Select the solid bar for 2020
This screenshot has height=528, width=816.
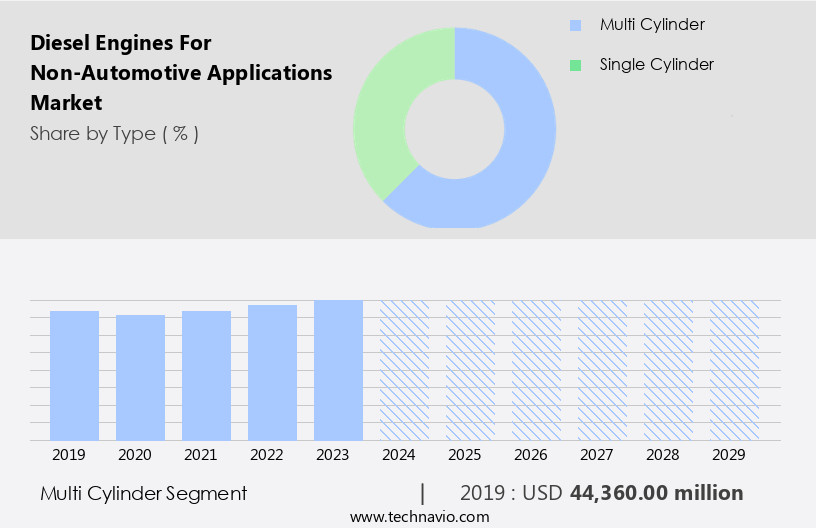pyautogui.click(x=140, y=377)
